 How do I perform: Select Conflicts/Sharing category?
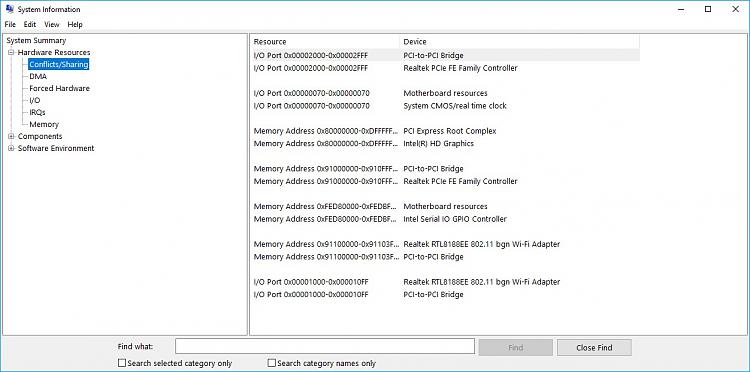[x=59, y=65]
